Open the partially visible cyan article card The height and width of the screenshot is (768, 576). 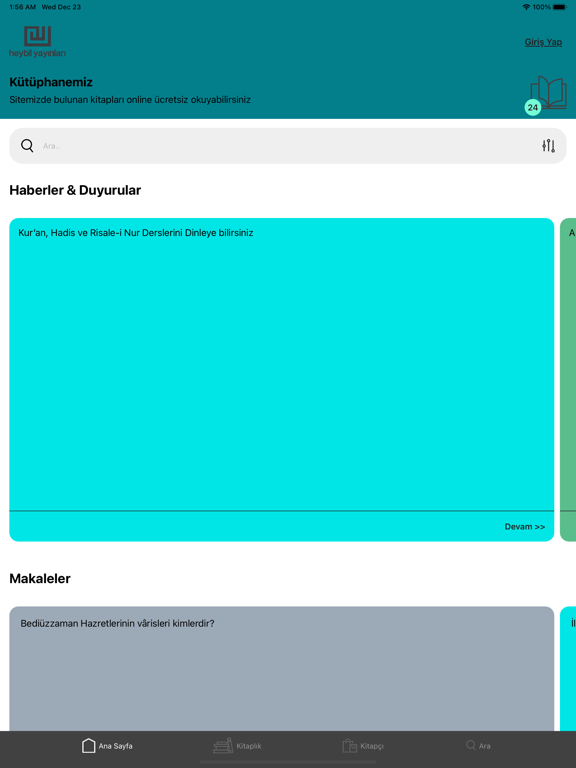coord(568,669)
